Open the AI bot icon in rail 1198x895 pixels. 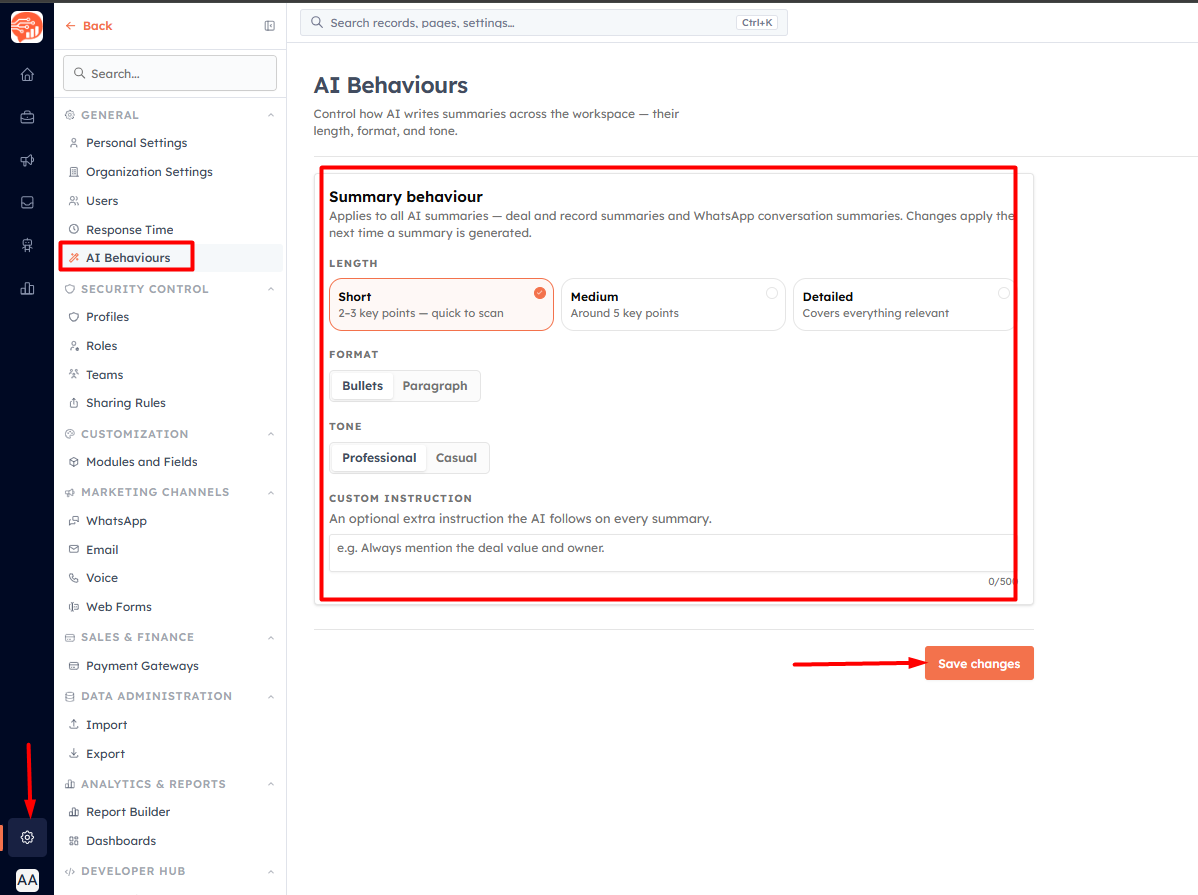(x=28, y=245)
